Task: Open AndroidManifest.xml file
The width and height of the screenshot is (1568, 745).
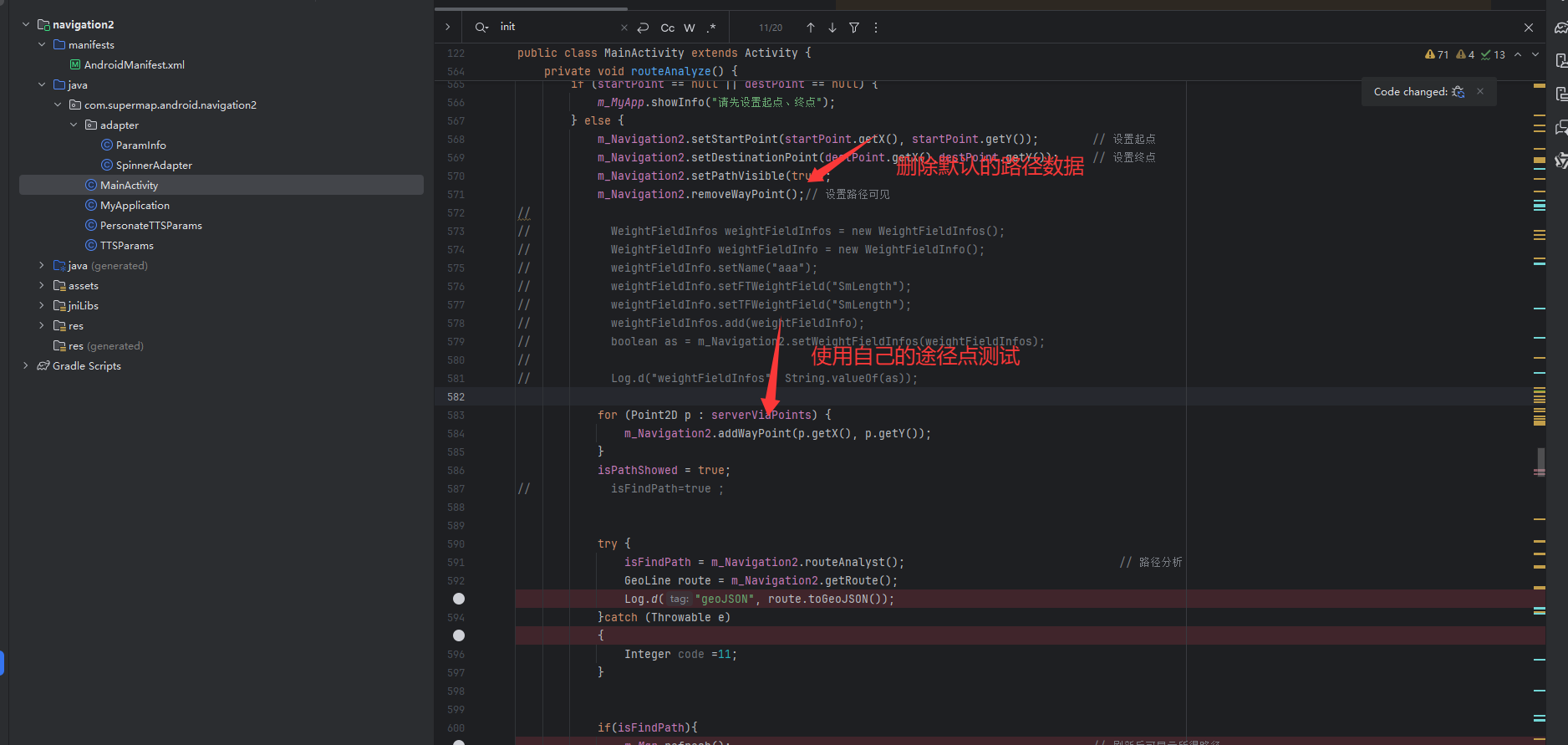Action: [x=134, y=65]
